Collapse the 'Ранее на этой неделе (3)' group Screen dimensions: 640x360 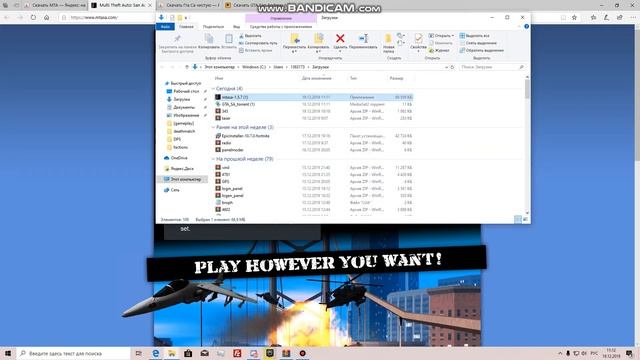point(213,127)
